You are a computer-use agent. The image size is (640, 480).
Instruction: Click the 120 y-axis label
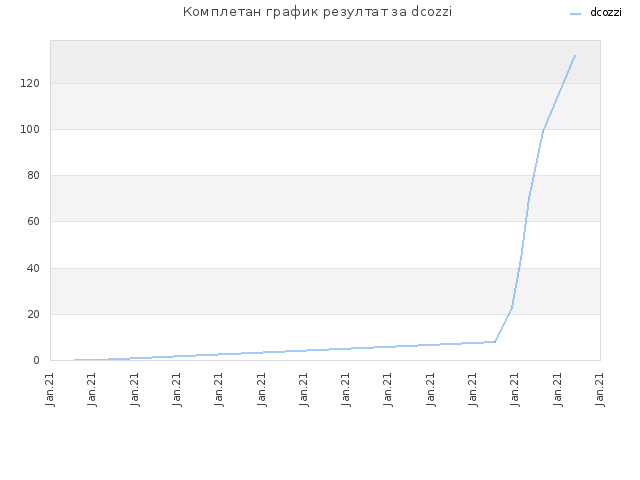pyautogui.click(x=30, y=83)
